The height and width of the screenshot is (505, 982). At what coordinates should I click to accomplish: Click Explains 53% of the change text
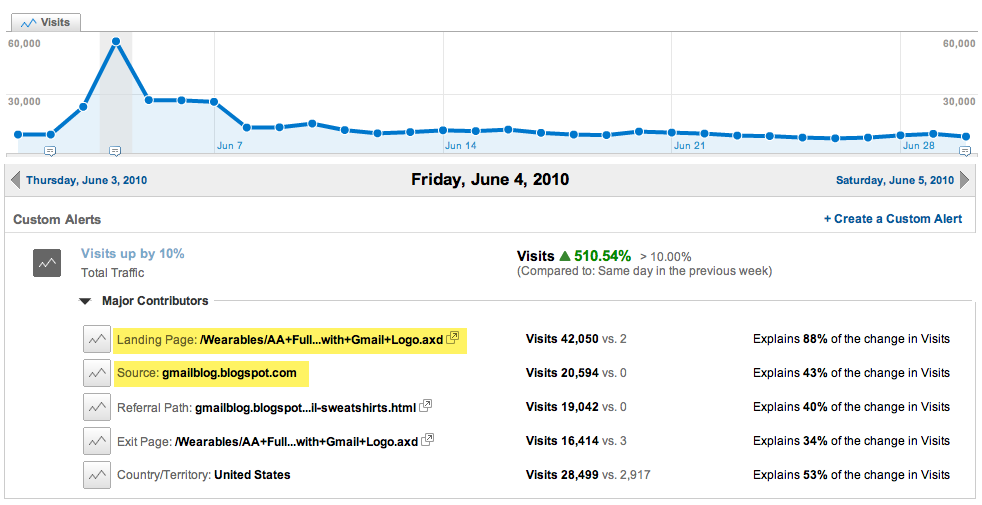pos(851,475)
